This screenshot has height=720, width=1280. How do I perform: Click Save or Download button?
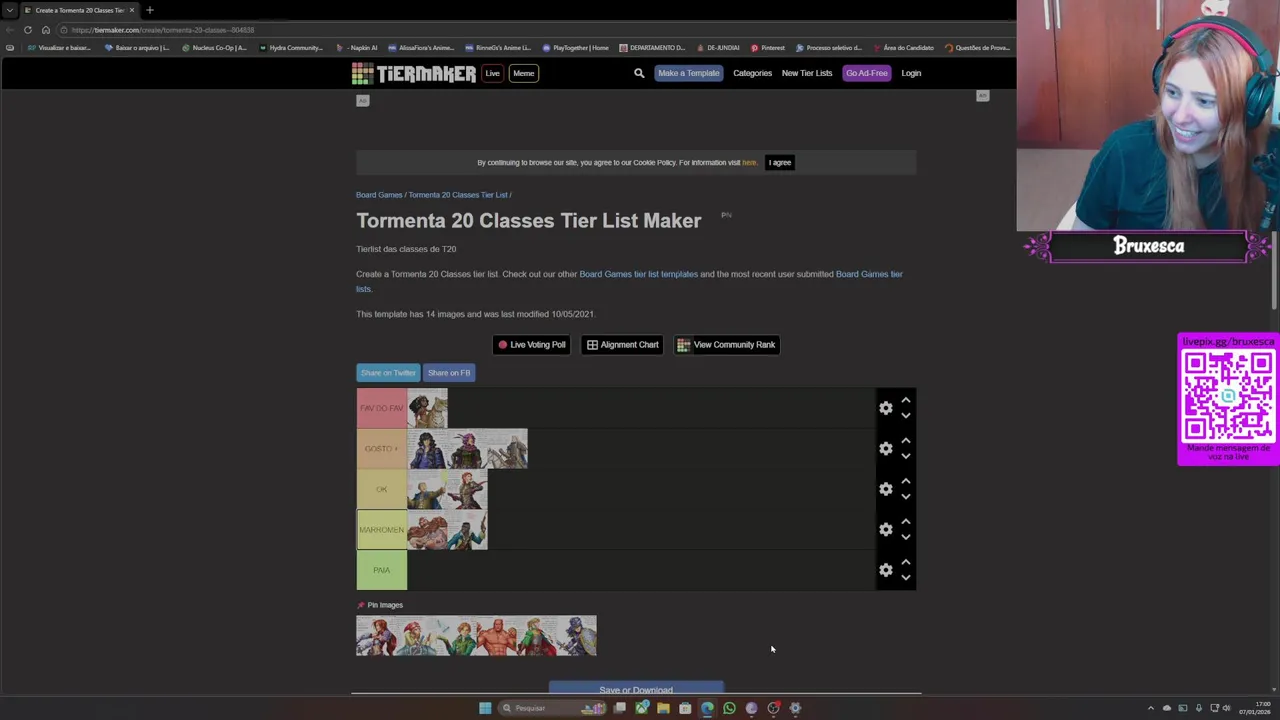point(636,689)
